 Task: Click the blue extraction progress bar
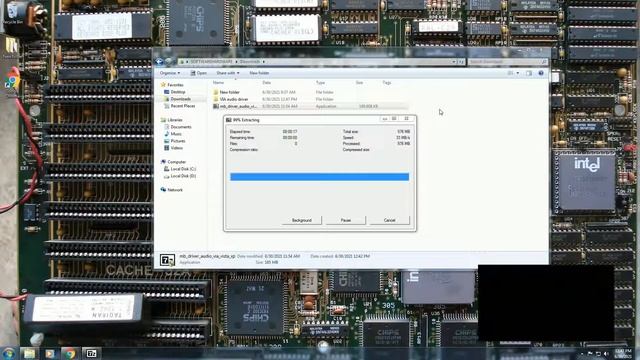[319, 177]
